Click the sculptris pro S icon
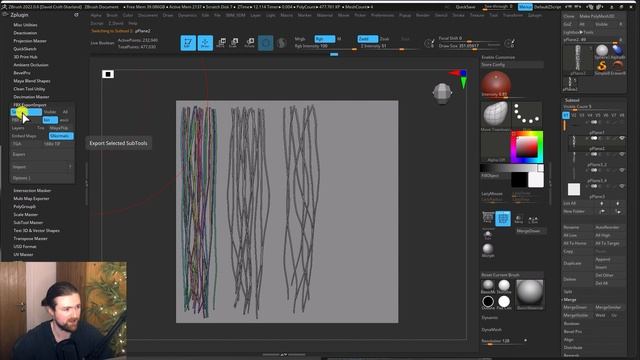Image resolution: width=640 pixels, height=360 pixels. tap(282, 42)
